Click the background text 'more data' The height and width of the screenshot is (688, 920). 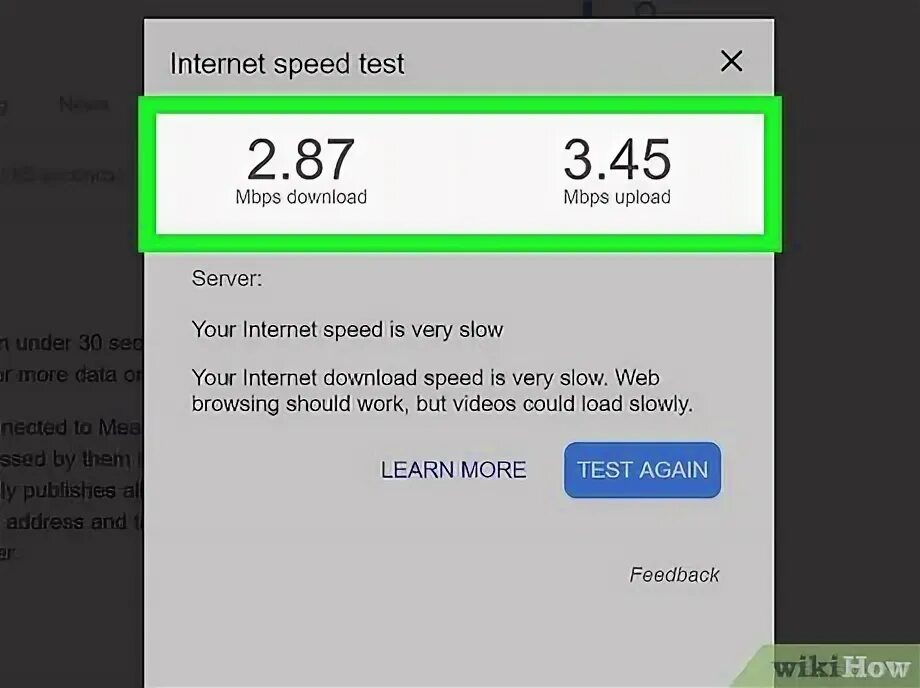pyautogui.click(x=67, y=374)
